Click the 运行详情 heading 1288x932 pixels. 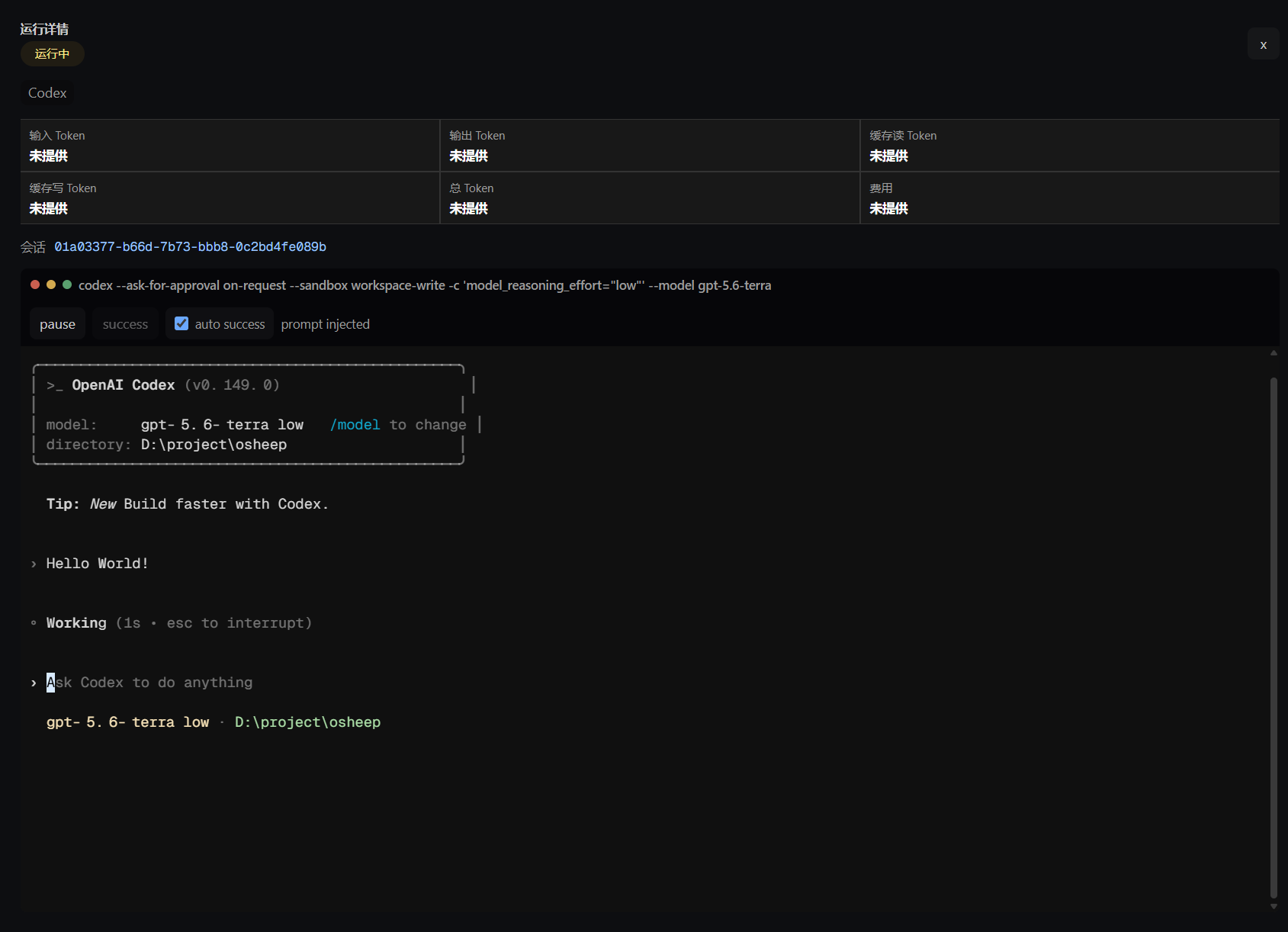pyautogui.click(x=44, y=29)
